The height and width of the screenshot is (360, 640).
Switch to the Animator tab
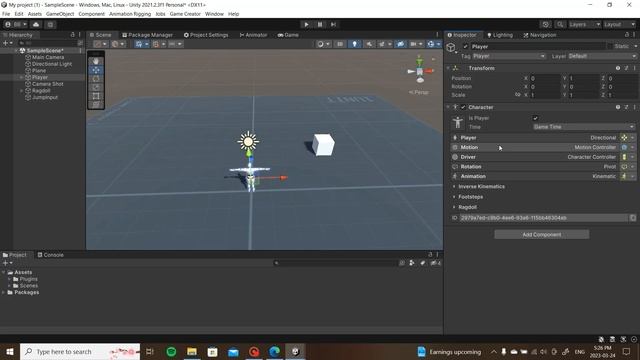point(253,35)
